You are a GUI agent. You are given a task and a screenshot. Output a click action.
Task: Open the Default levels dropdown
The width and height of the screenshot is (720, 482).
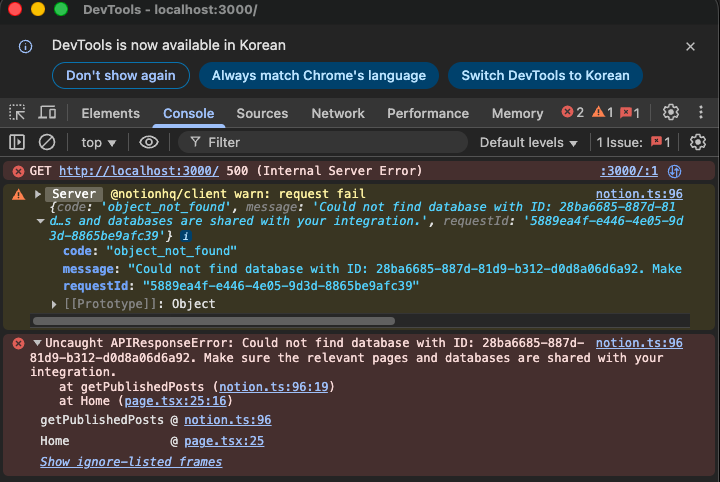pos(528,142)
